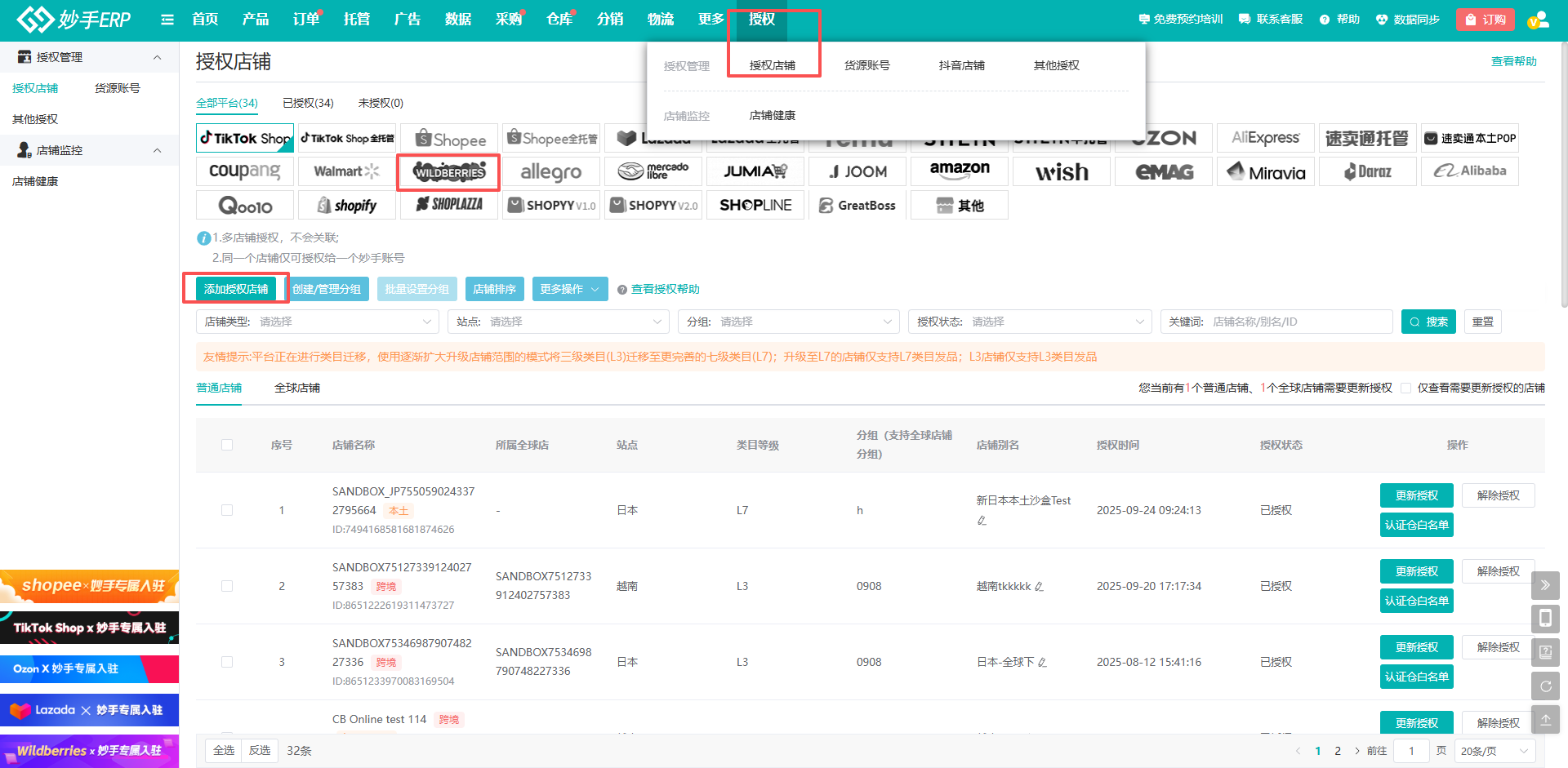Click the Coupang platform logo
This screenshot has height=768, width=1568.
pos(245,171)
